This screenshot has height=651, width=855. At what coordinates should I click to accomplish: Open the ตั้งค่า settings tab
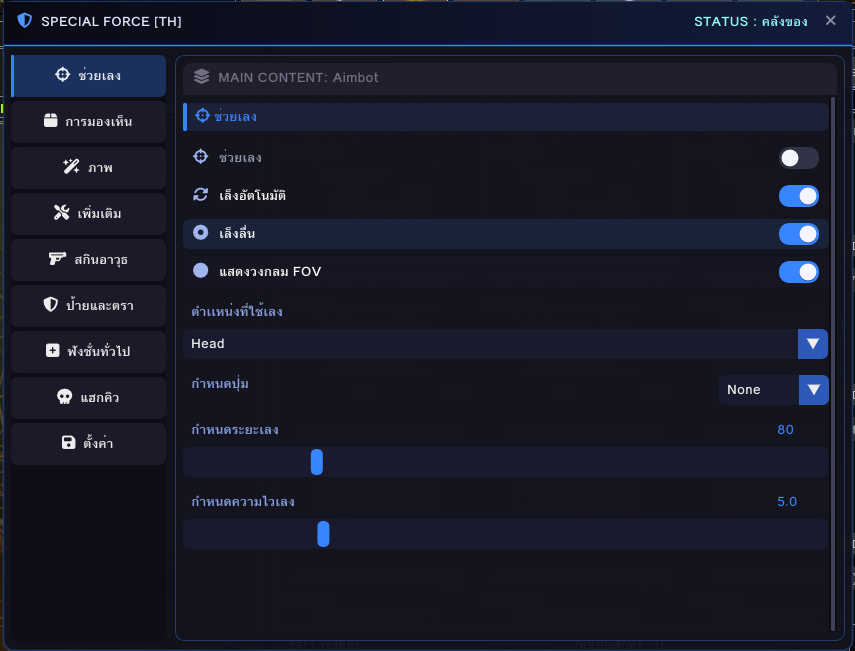coord(88,443)
